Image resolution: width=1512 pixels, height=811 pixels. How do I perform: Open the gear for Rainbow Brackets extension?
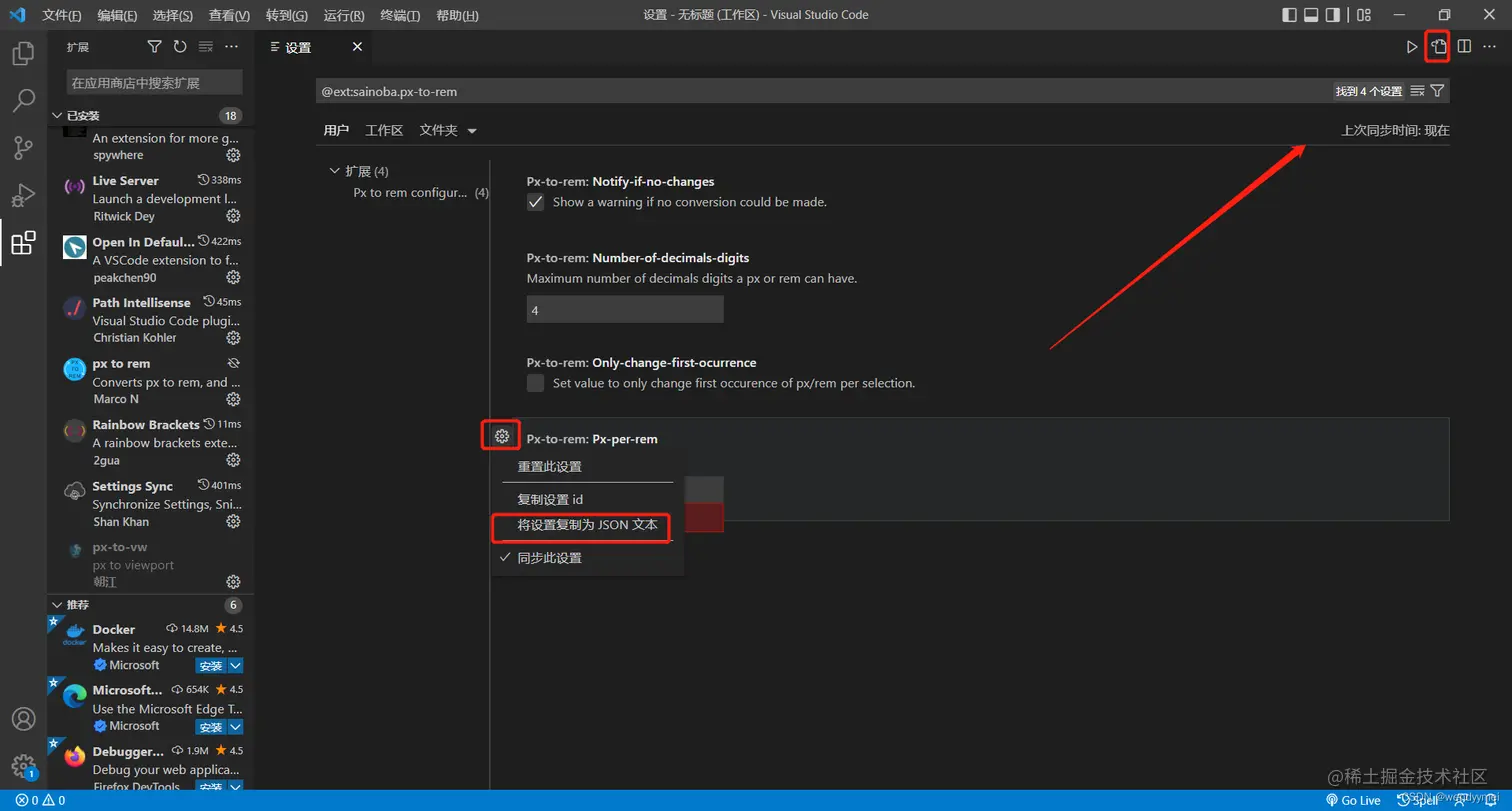233,460
